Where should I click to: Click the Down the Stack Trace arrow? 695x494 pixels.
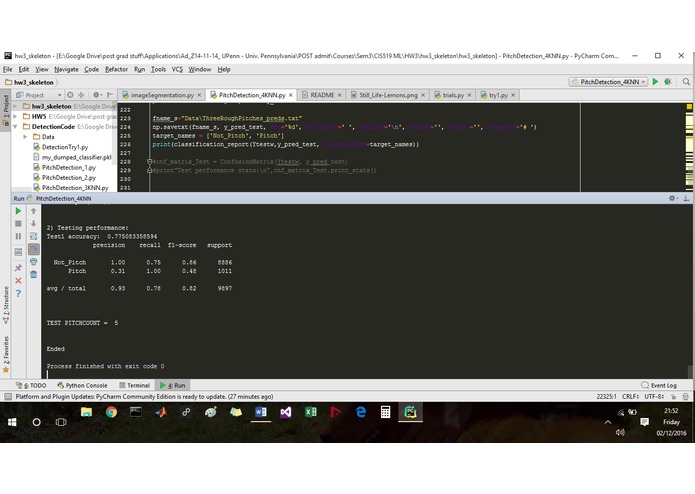(x=33, y=224)
